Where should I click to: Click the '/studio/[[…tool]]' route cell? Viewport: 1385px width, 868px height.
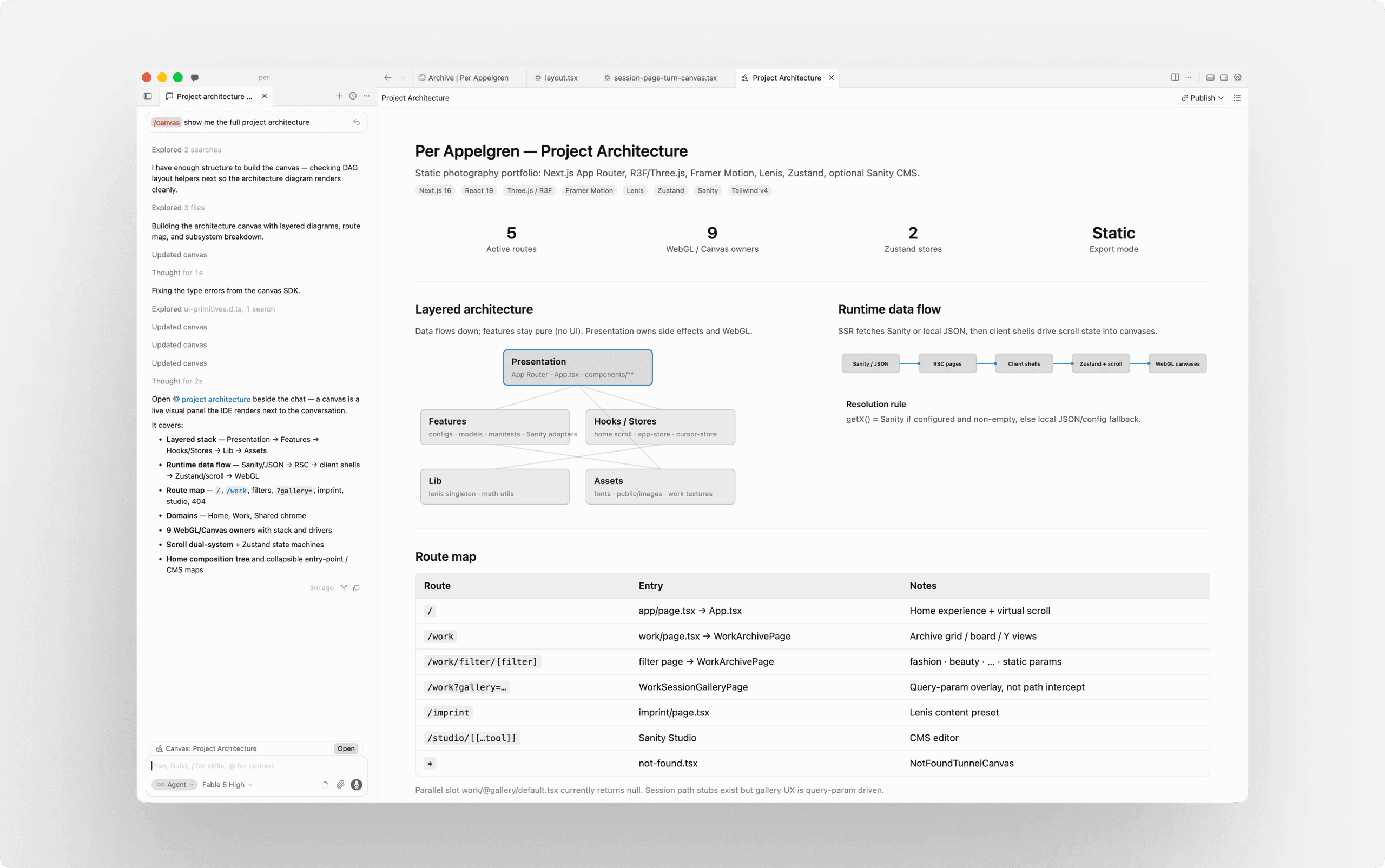click(x=472, y=738)
